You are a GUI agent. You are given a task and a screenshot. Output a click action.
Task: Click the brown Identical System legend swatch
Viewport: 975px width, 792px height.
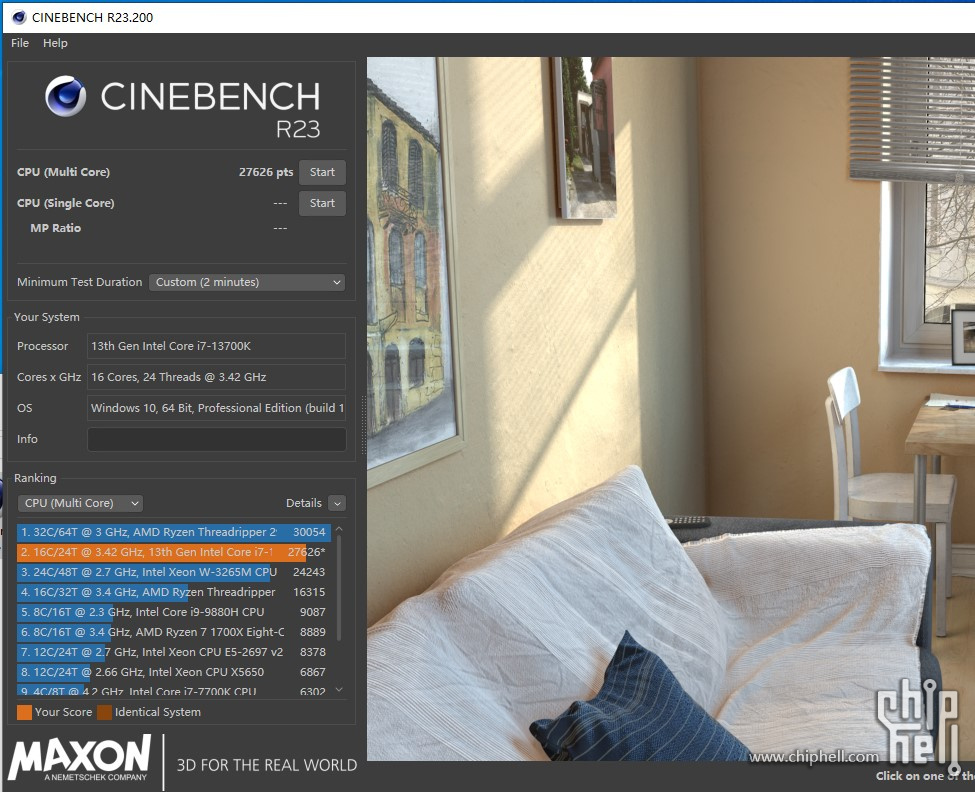(104, 712)
